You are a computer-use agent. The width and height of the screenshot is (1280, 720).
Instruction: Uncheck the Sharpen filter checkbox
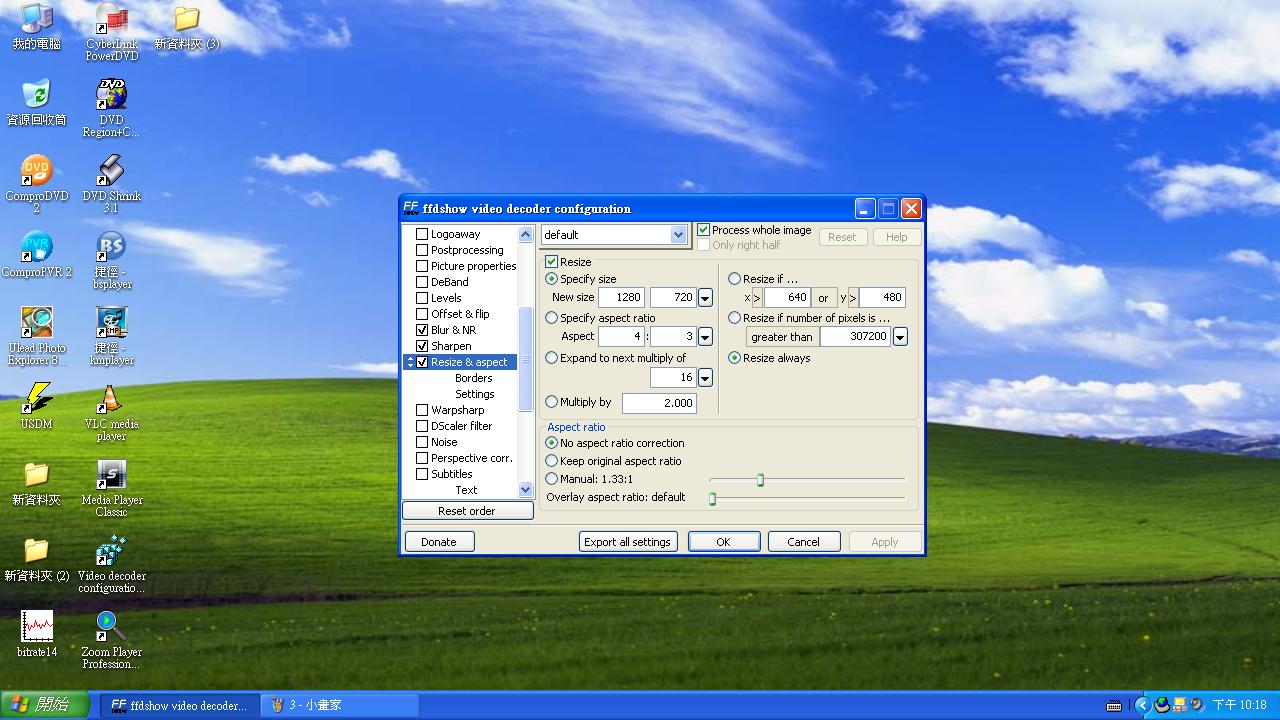[422, 346]
